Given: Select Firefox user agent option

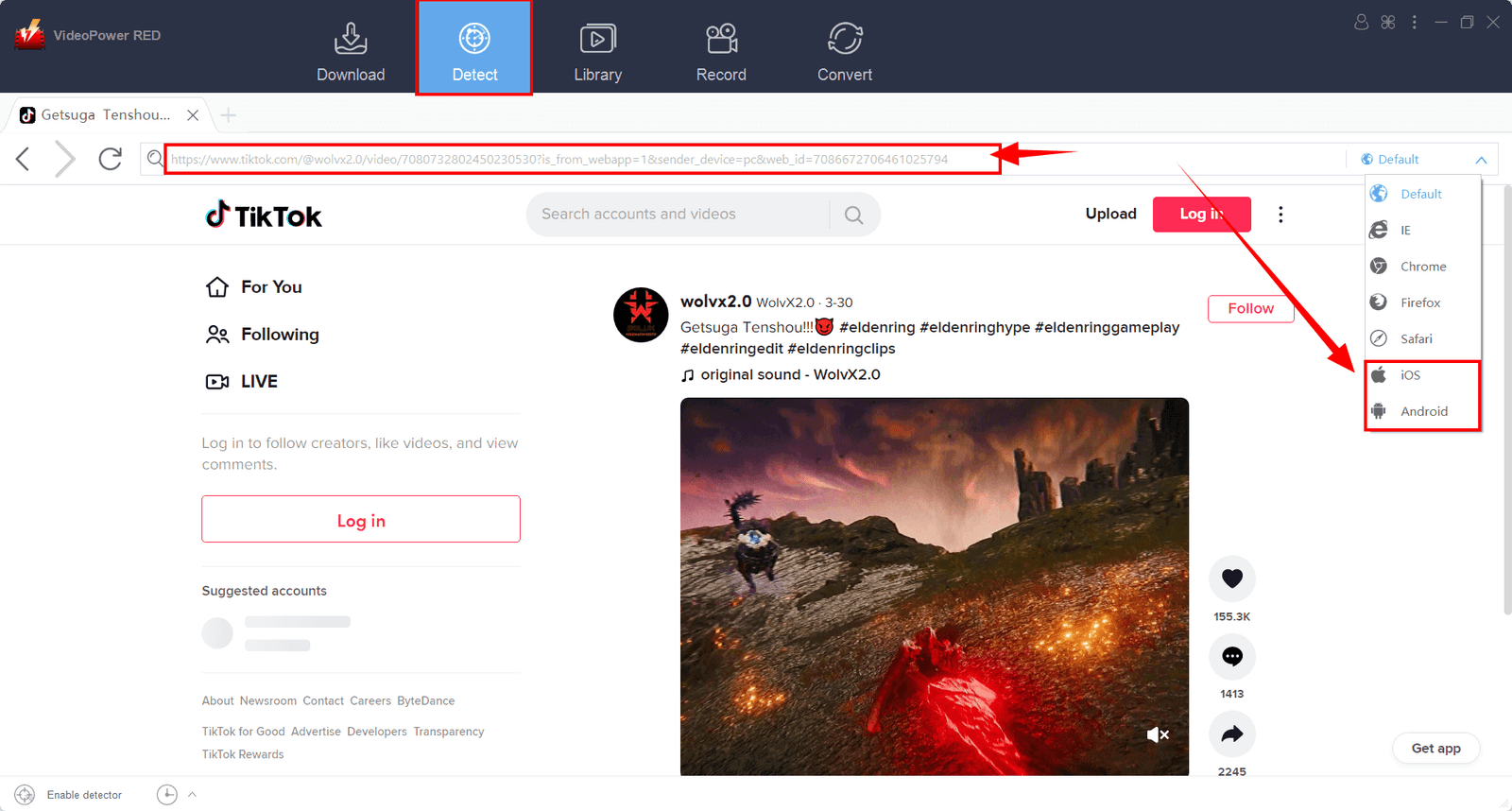Looking at the screenshot, I should tap(1421, 302).
